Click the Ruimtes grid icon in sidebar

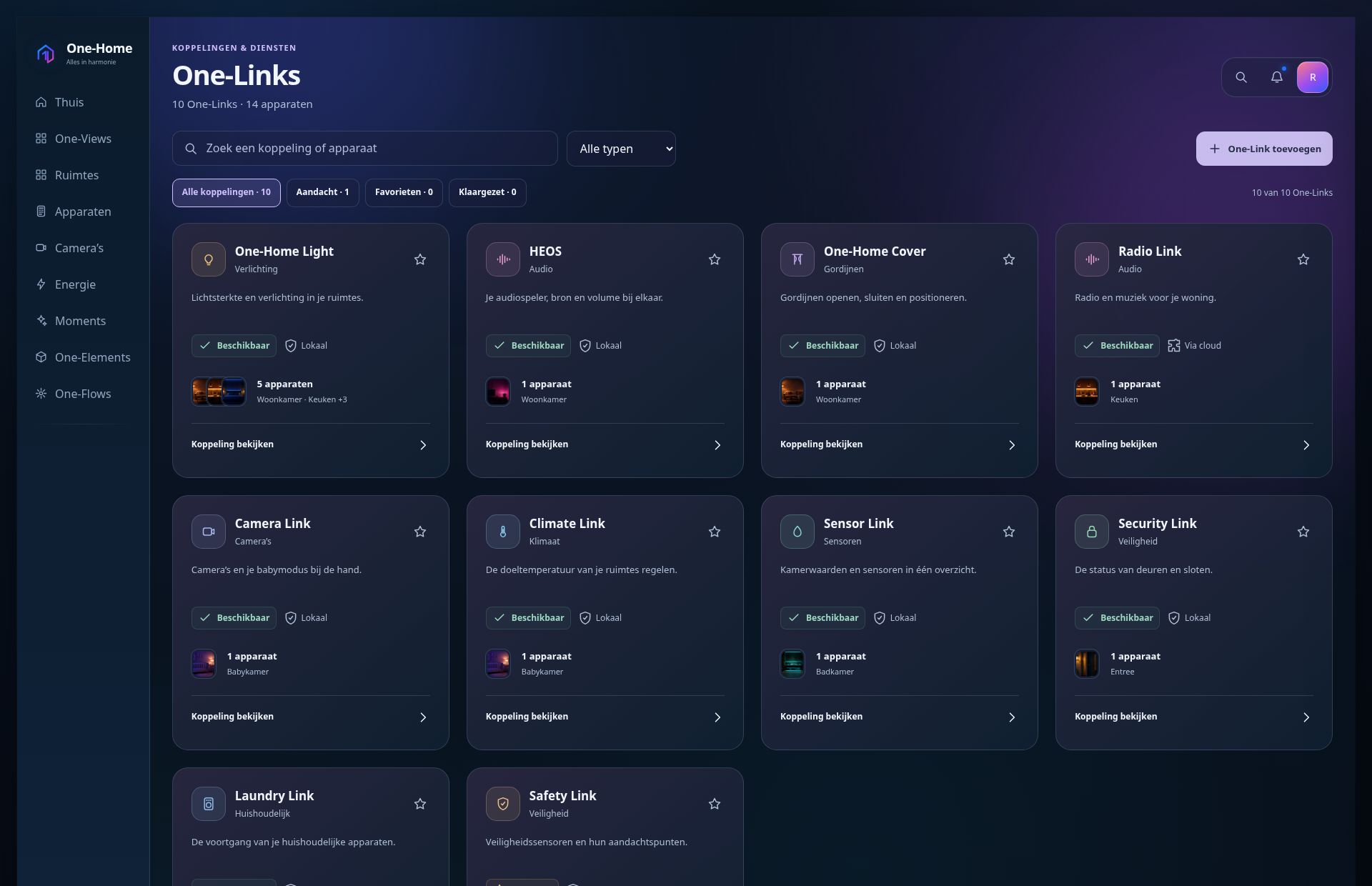(x=41, y=175)
